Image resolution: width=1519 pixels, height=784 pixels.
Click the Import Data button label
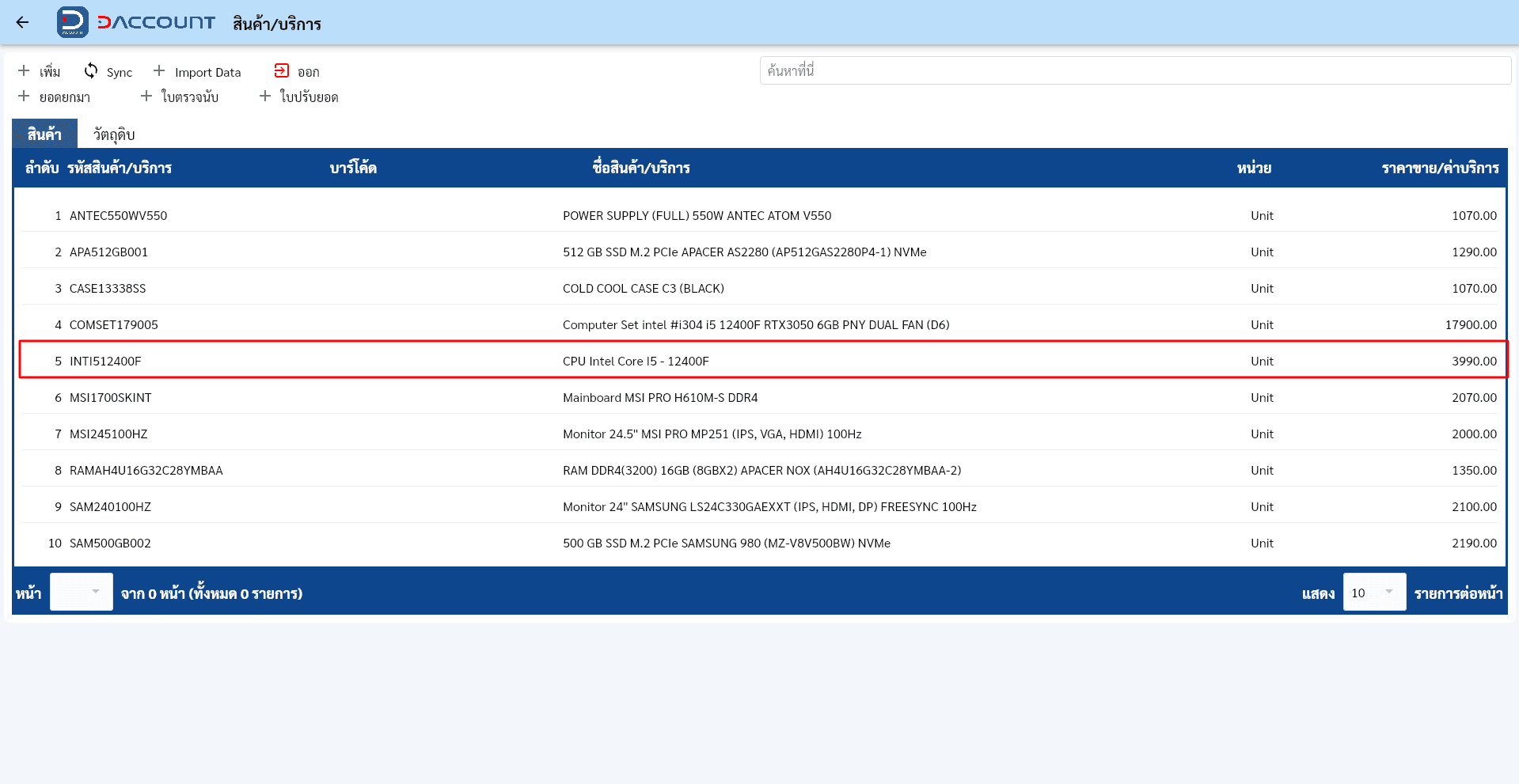click(208, 72)
